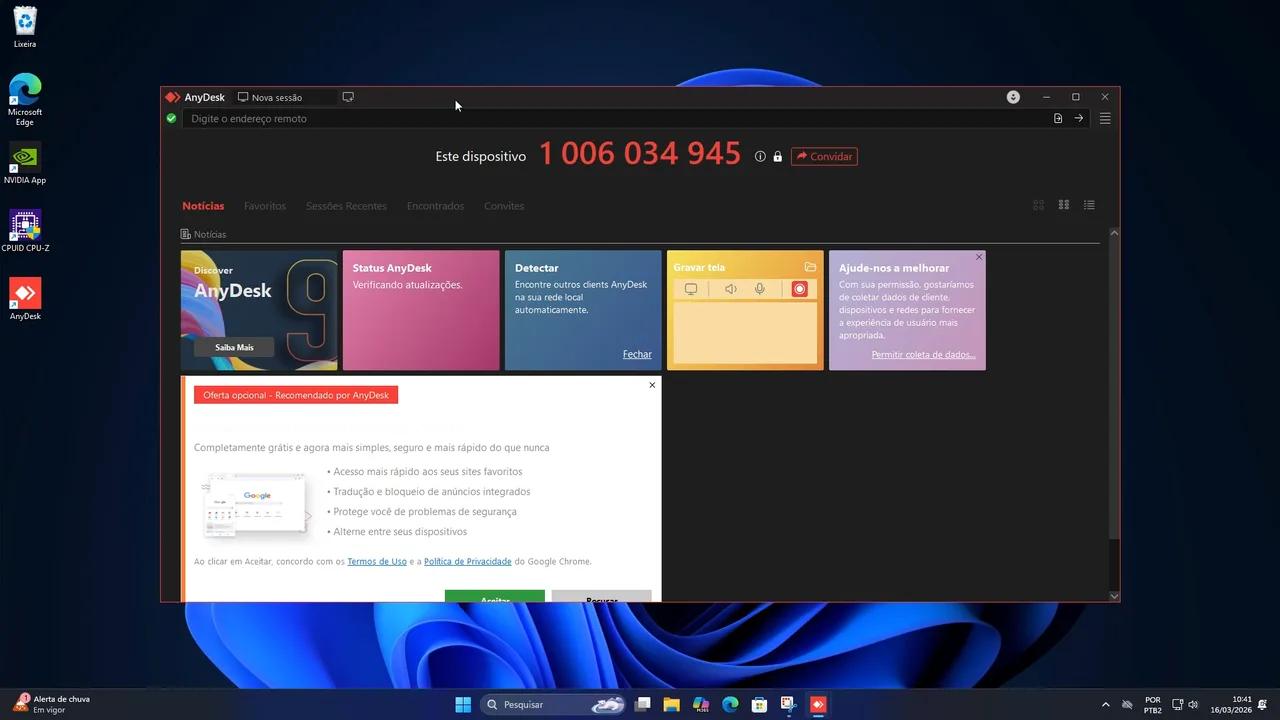The image size is (1280, 720).
Task: Open the clock showing 10:41
Action: [x=1231, y=704]
